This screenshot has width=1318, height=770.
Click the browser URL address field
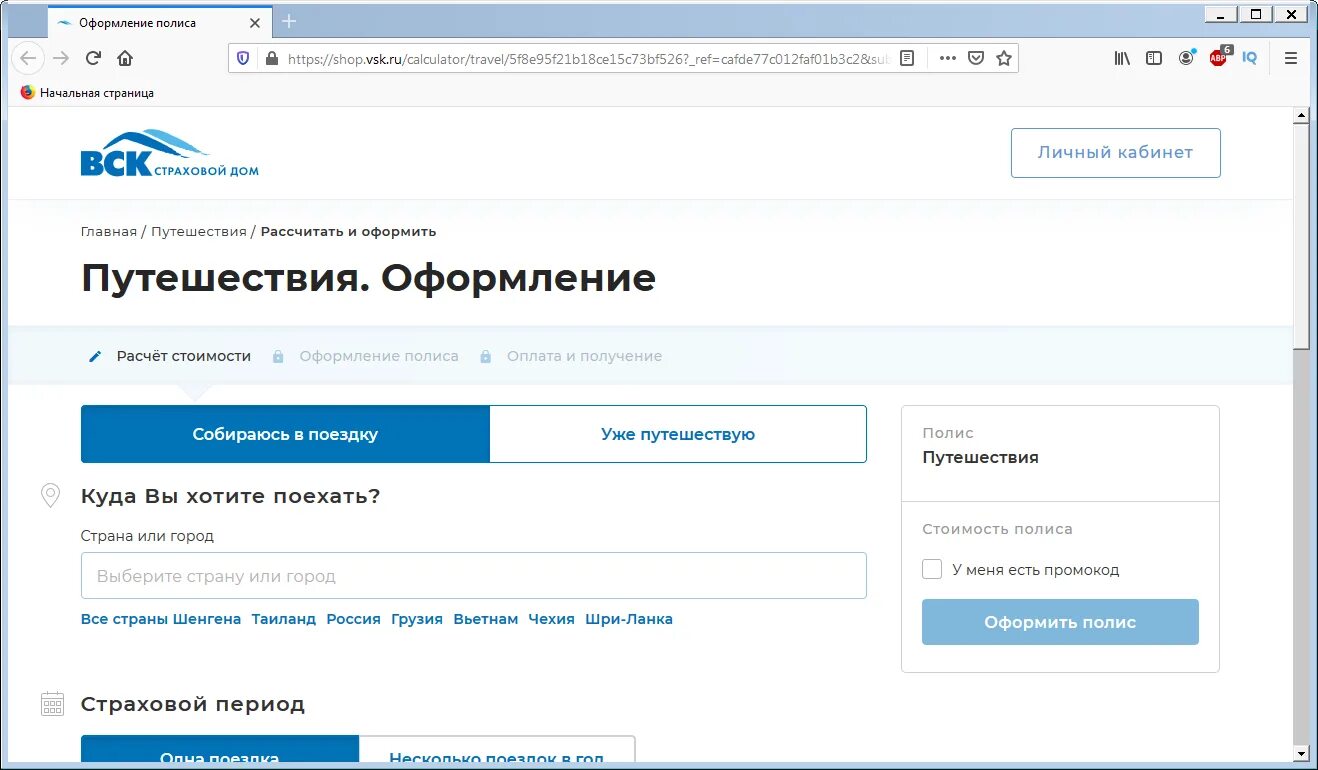click(x=588, y=58)
